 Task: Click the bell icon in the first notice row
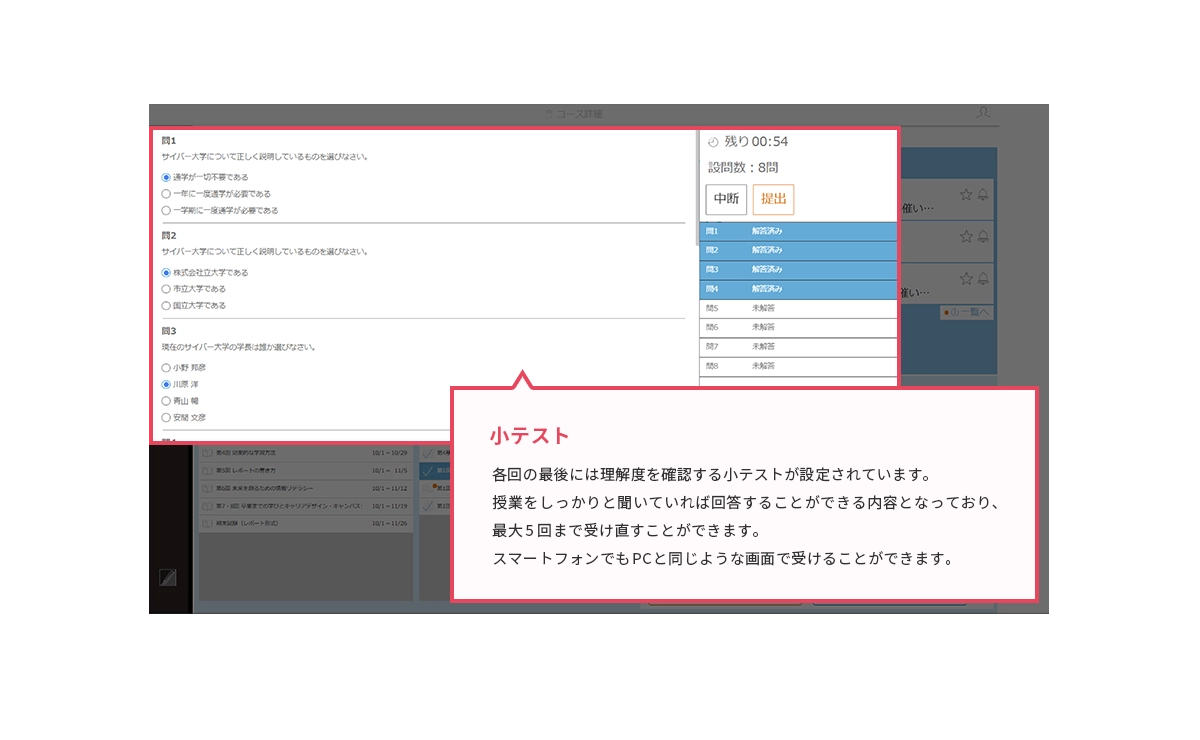(983, 194)
